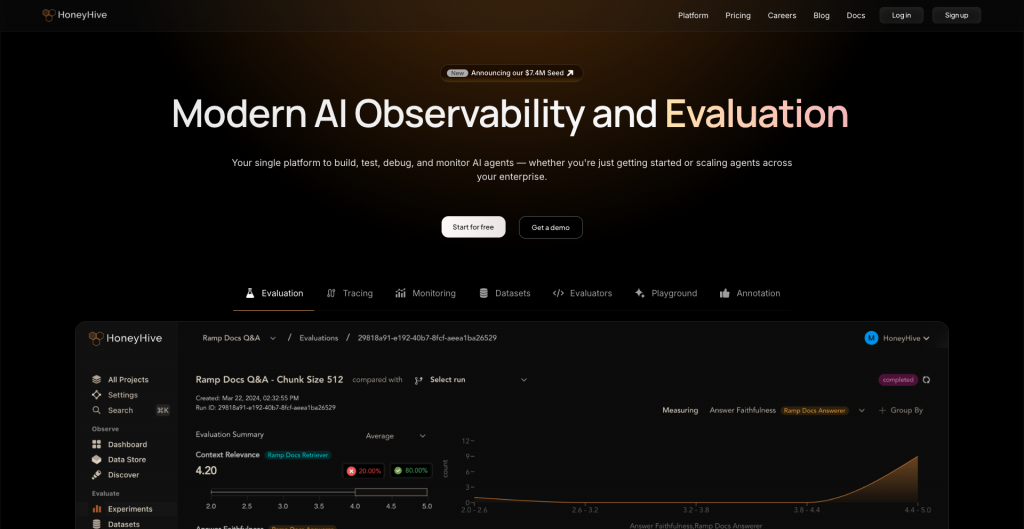Click the code brackets Evaluators icon
The width and height of the screenshot is (1024, 529).
click(558, 293)
